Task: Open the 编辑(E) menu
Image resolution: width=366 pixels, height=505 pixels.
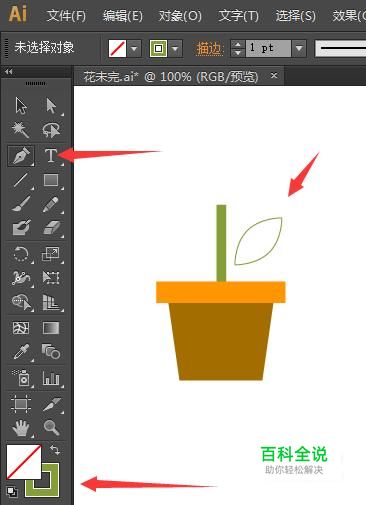Action: (123, 16)
